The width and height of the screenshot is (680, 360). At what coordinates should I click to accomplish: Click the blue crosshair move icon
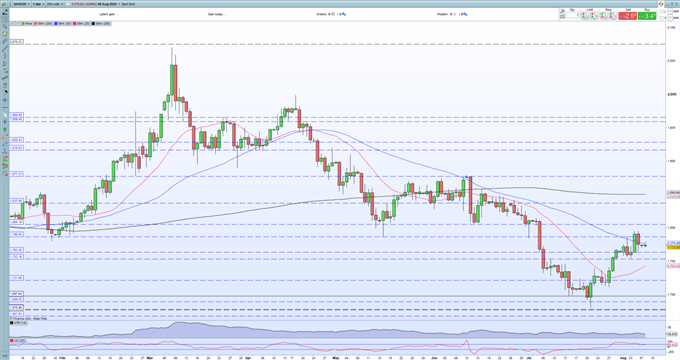point(5,100)
